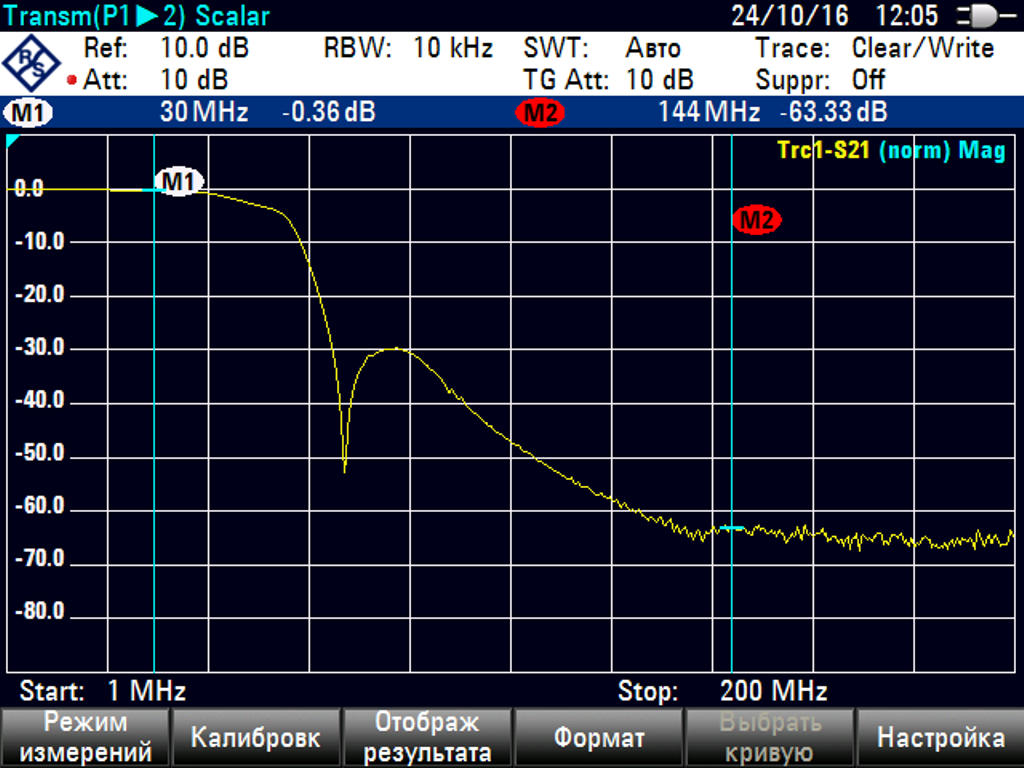
Task: Click the red M2 badge in marker bar
Action: [x=540, y=113]
